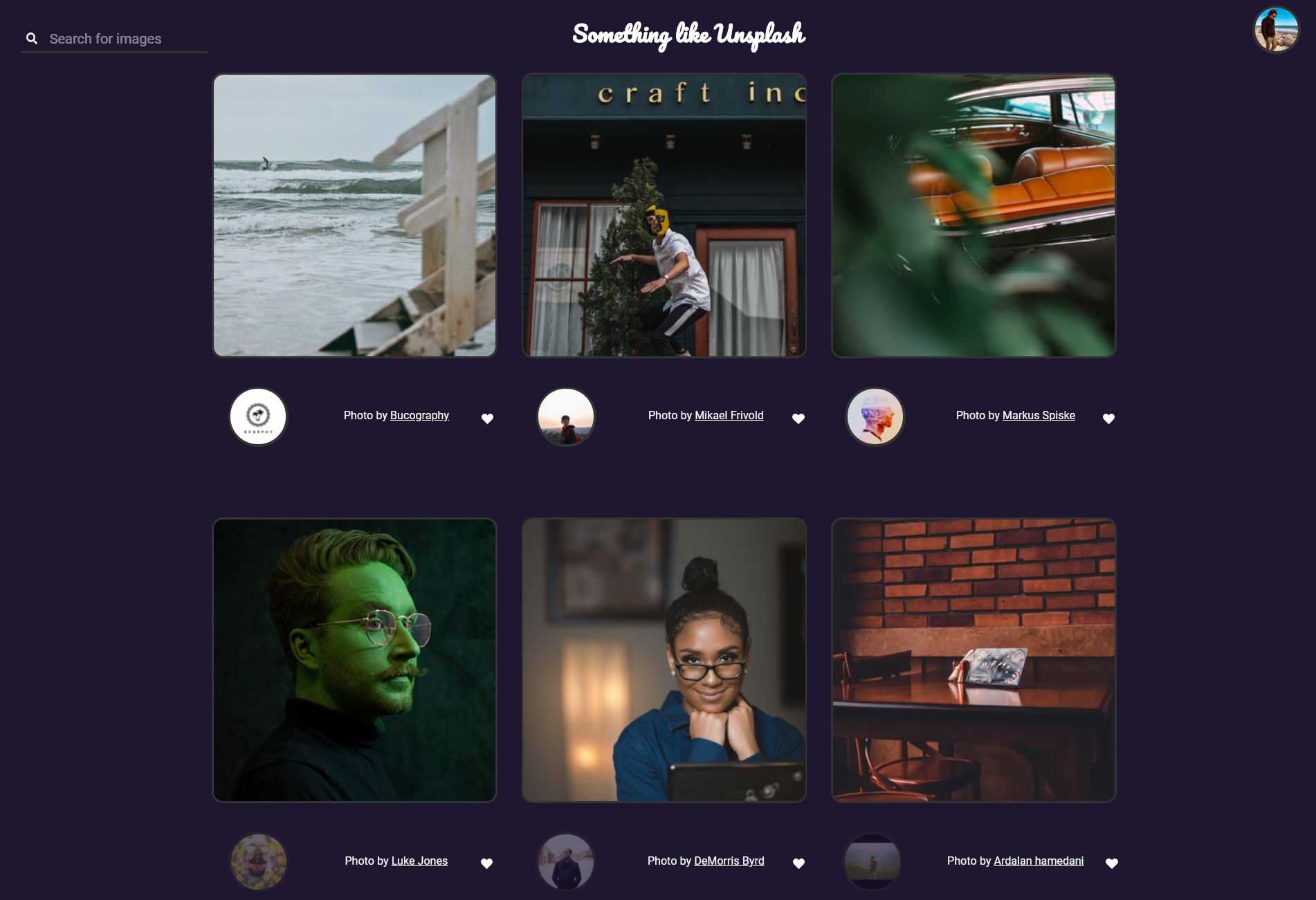Open Markus Spiske's profile avatar
Image resolution: width=1316 pixels, height=900 pixels.
875,416
